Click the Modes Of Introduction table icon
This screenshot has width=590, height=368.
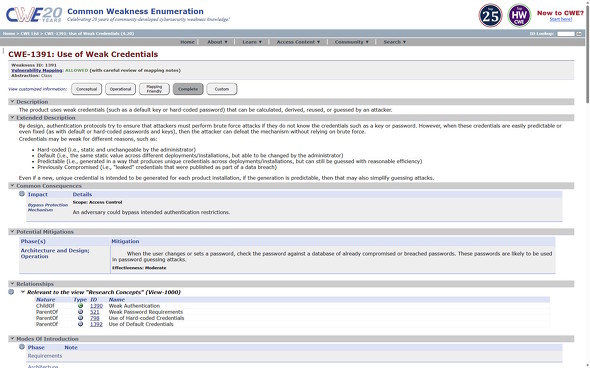point(22,347)
